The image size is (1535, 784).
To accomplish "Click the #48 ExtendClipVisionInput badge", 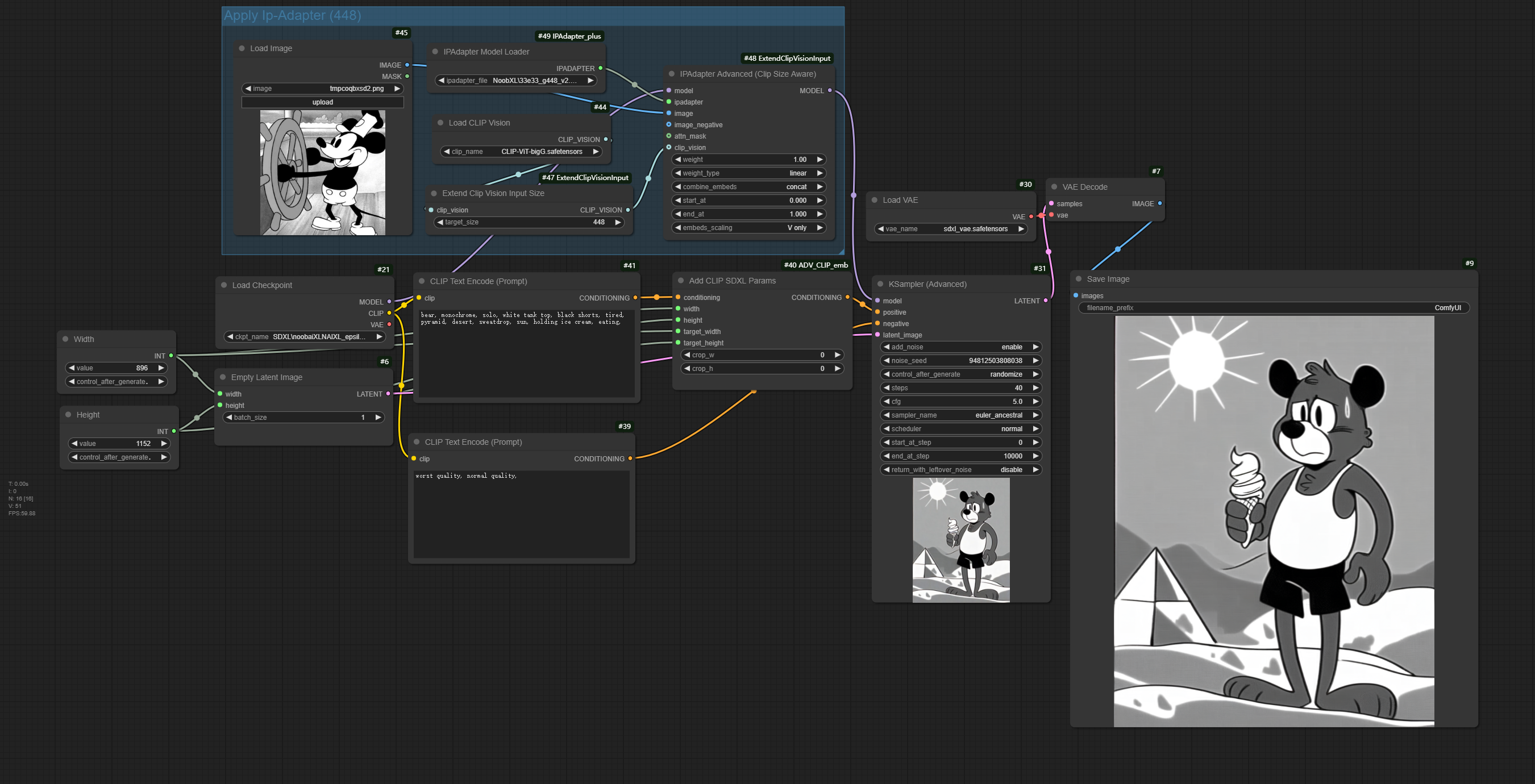I will click(787, 58).
